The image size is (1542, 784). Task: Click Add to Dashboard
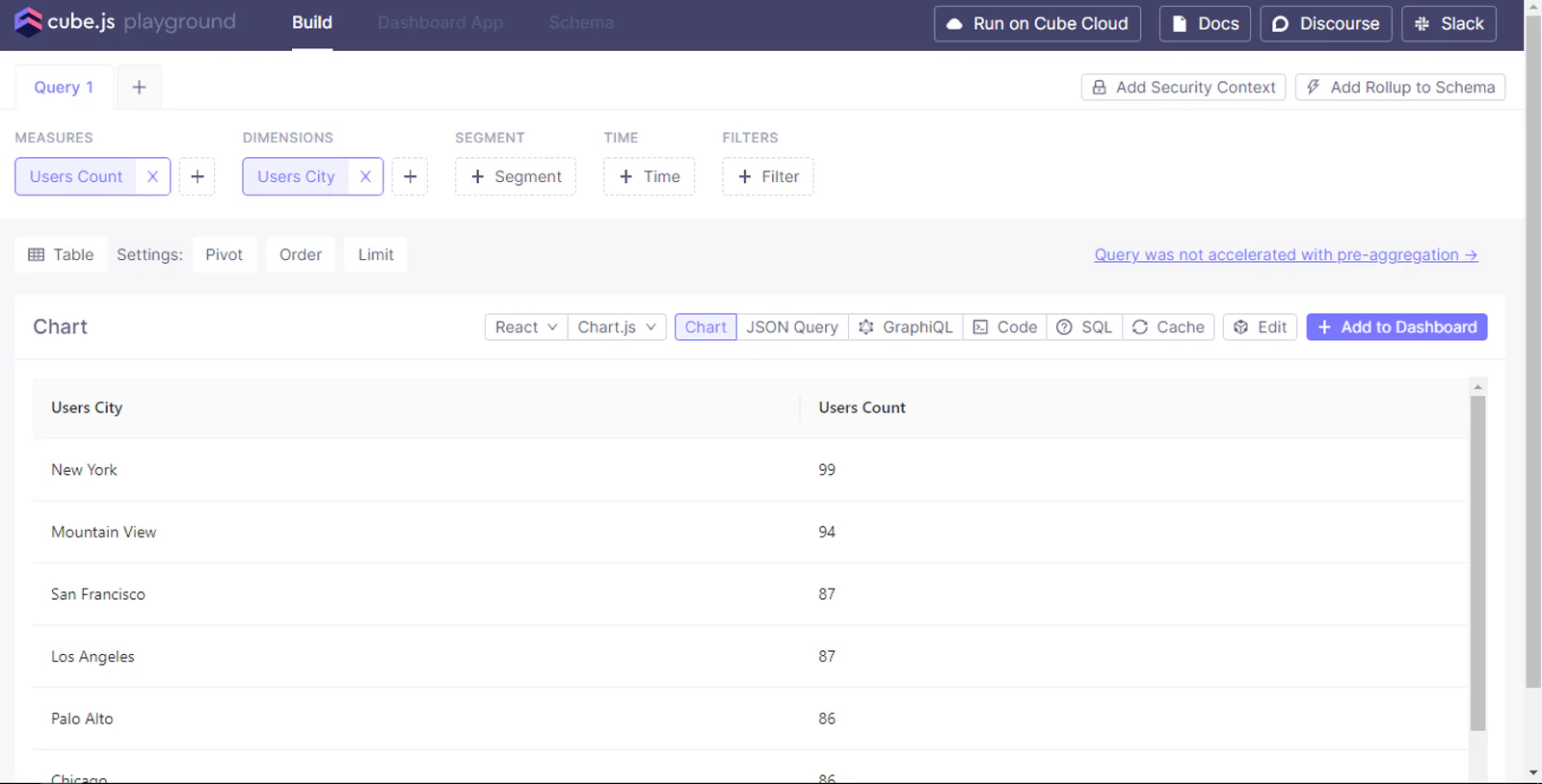coord(1396,327)
